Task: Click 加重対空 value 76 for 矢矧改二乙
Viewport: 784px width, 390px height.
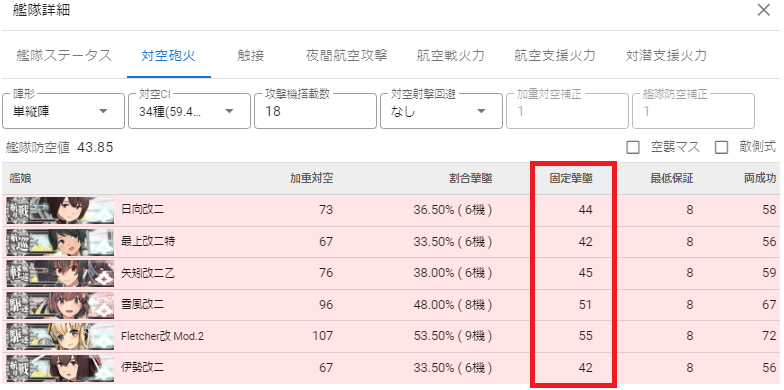Action: pos(326,274)
